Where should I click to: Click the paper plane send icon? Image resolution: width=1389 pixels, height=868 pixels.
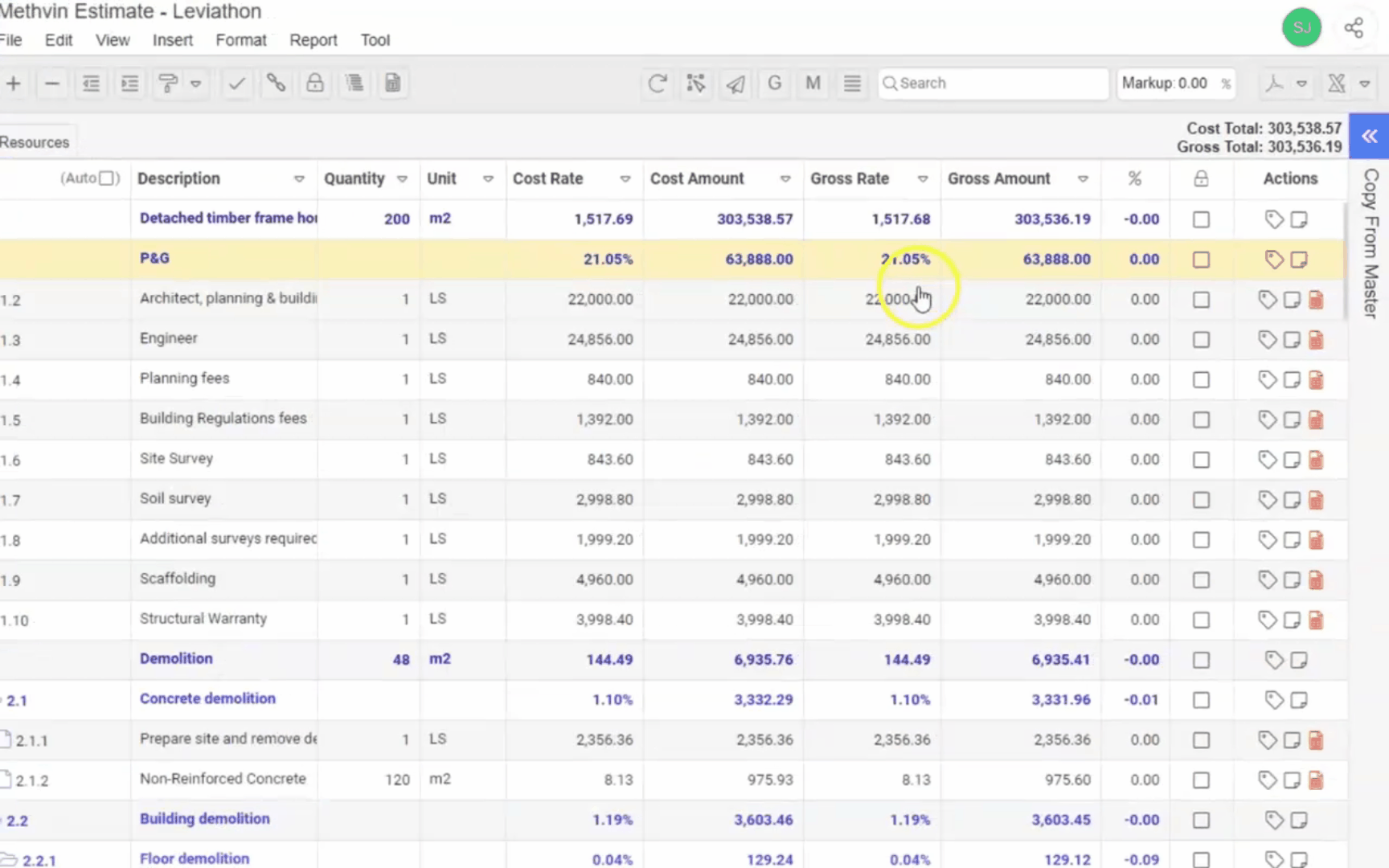point(735,84)
